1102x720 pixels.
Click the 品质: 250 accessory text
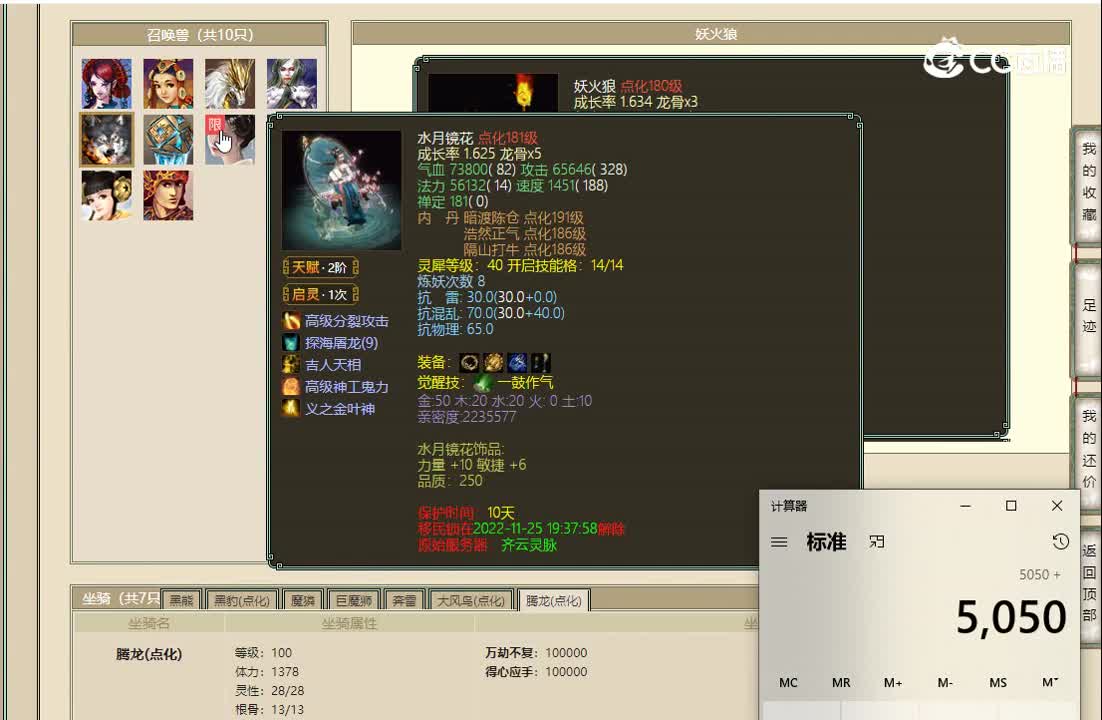coord(450,480)
